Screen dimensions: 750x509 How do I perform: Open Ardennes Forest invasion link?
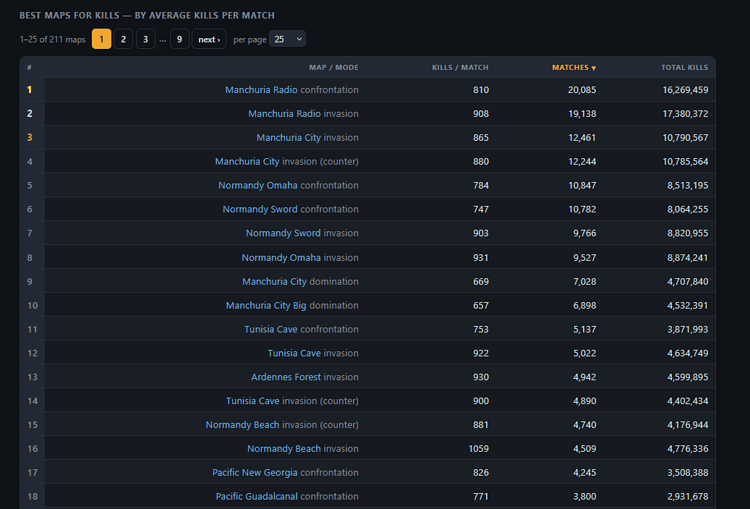[x=286, y=377]
